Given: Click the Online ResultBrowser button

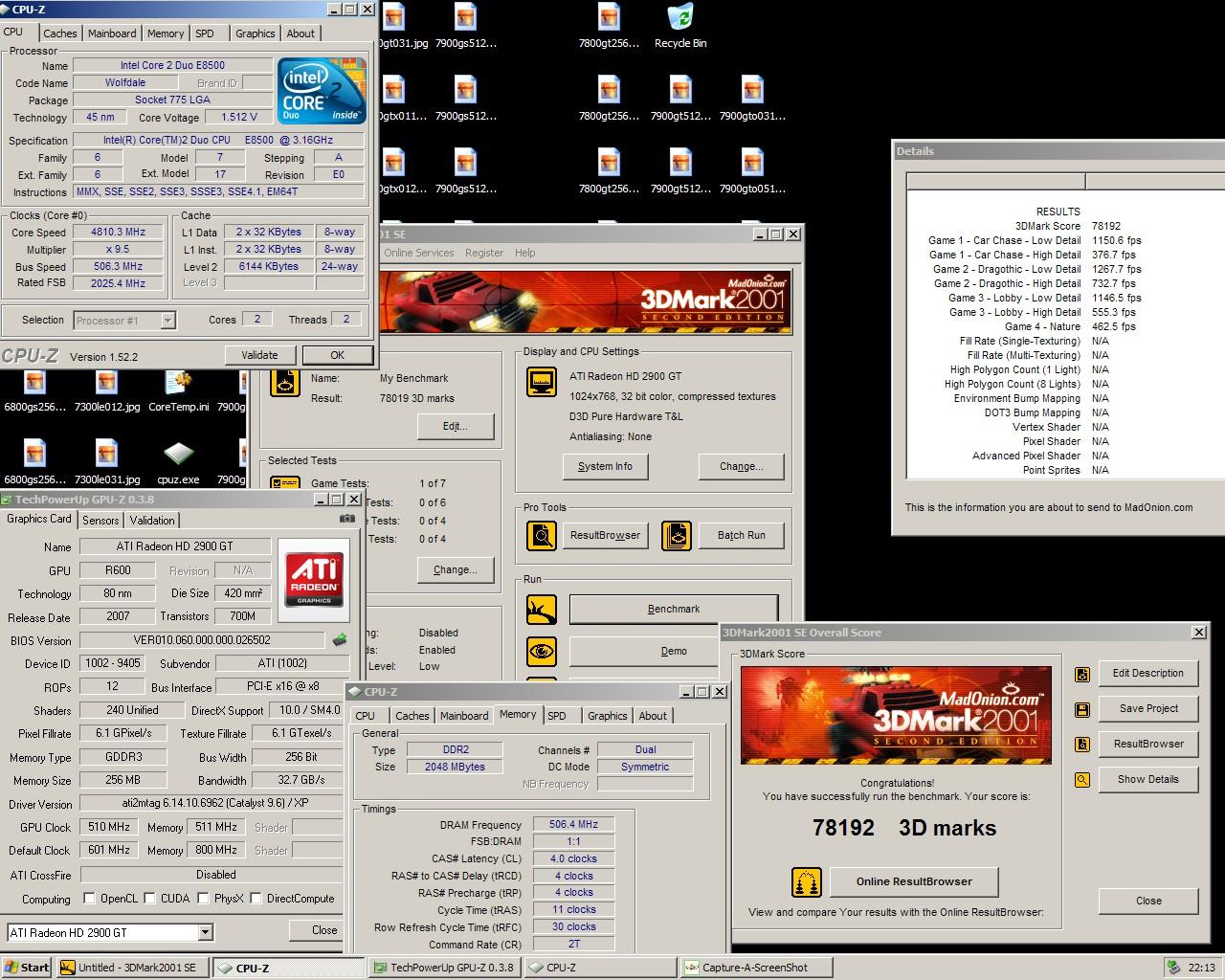Looking at the screenshot, I should click(x=914, y=881).
